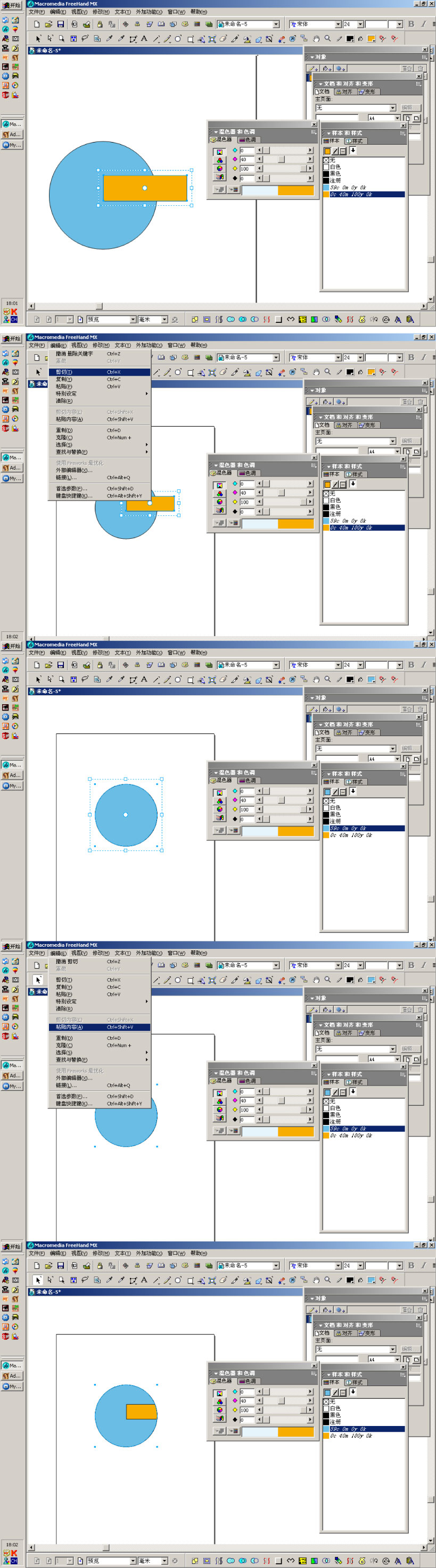This screenshot has height=1568, width=436.
Task: Choose 首选参数(F)... in the second screenshot's Edit menu
Action: click(99, 489)
